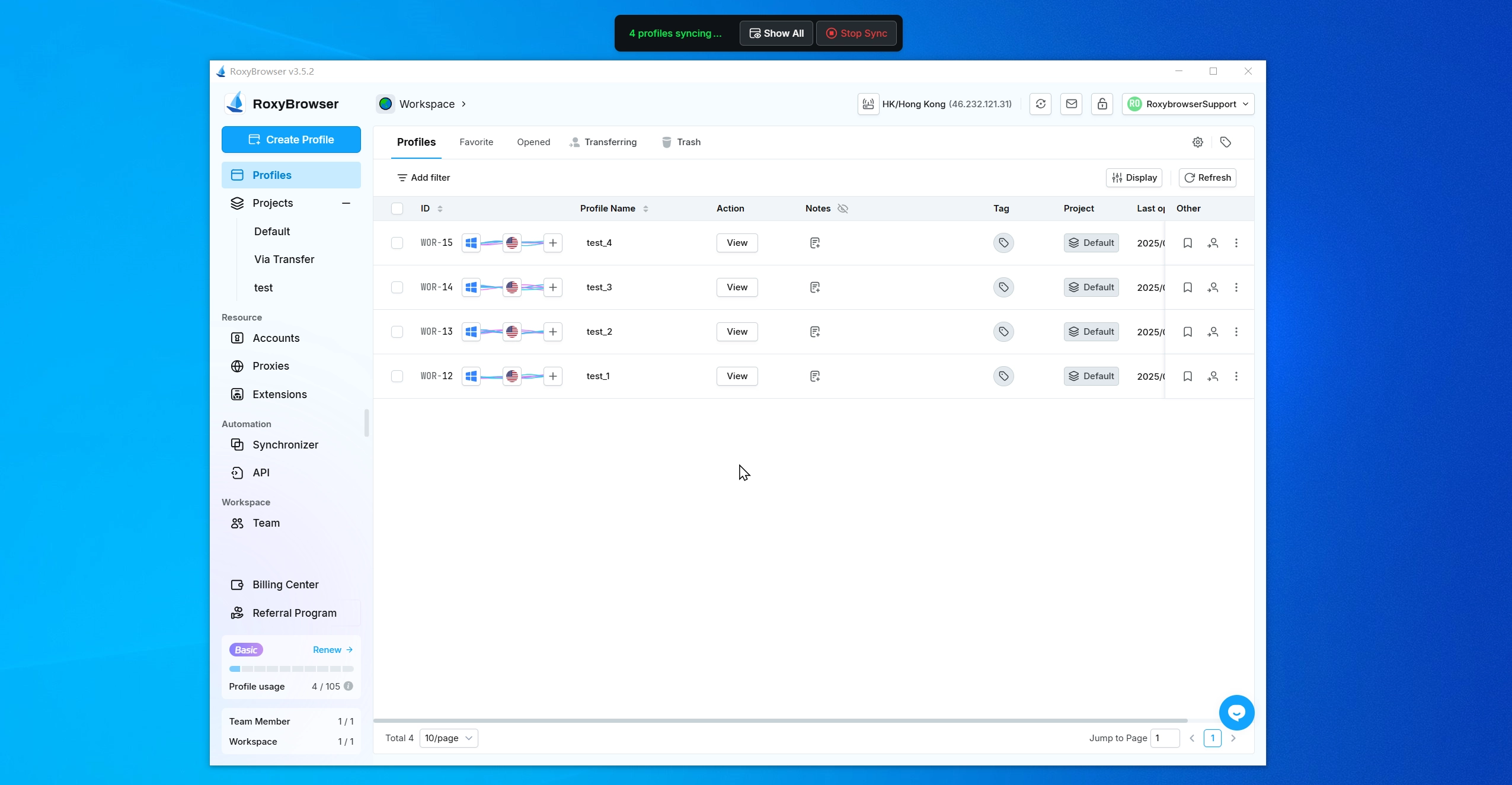Check the select-all checkbox in table header
The height and width of the screenshot is (785, 1512).
(397, 209)
